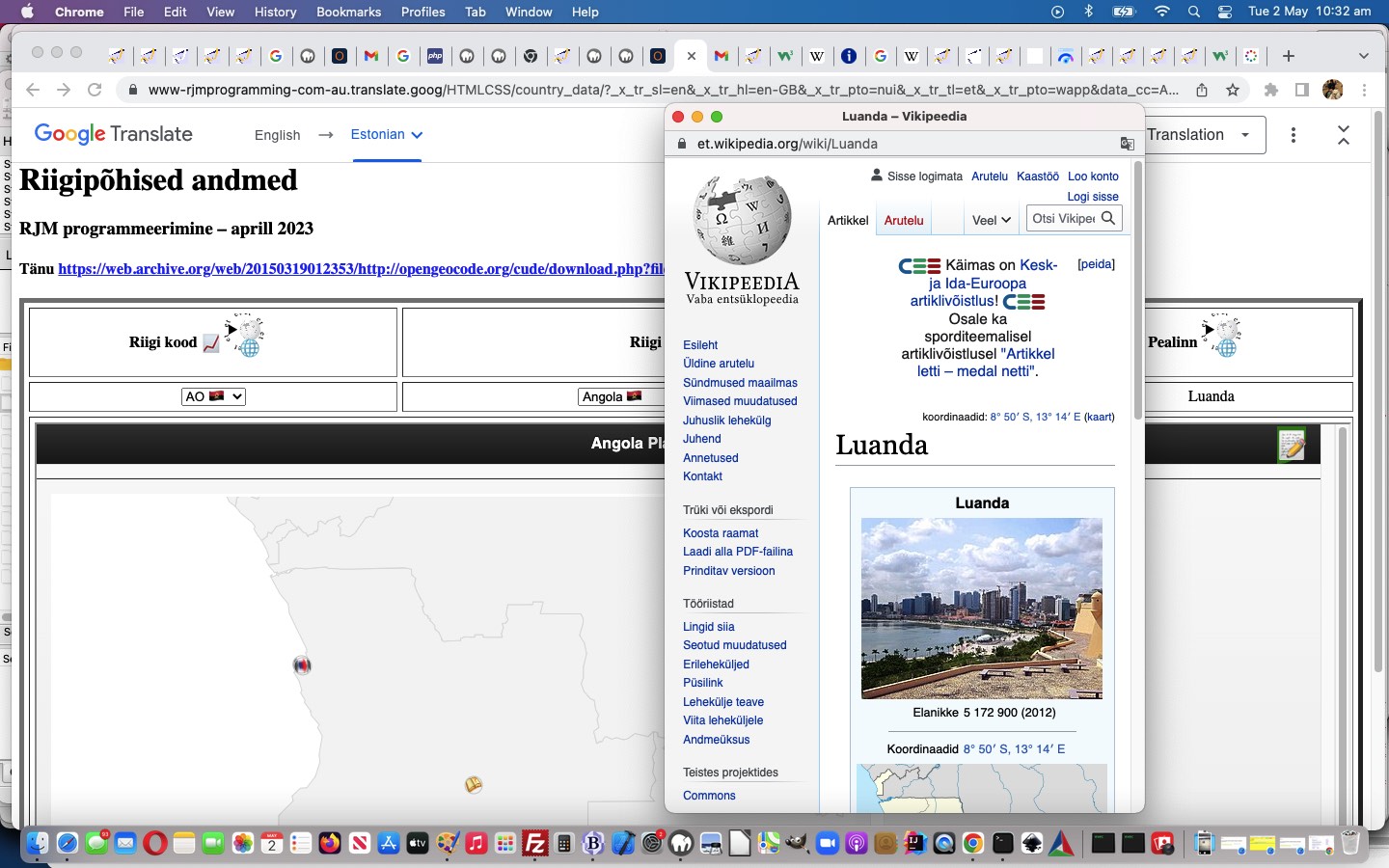Open the AO country code dropdown
The image size is (1389, 868).
click(x=213, y=396)
